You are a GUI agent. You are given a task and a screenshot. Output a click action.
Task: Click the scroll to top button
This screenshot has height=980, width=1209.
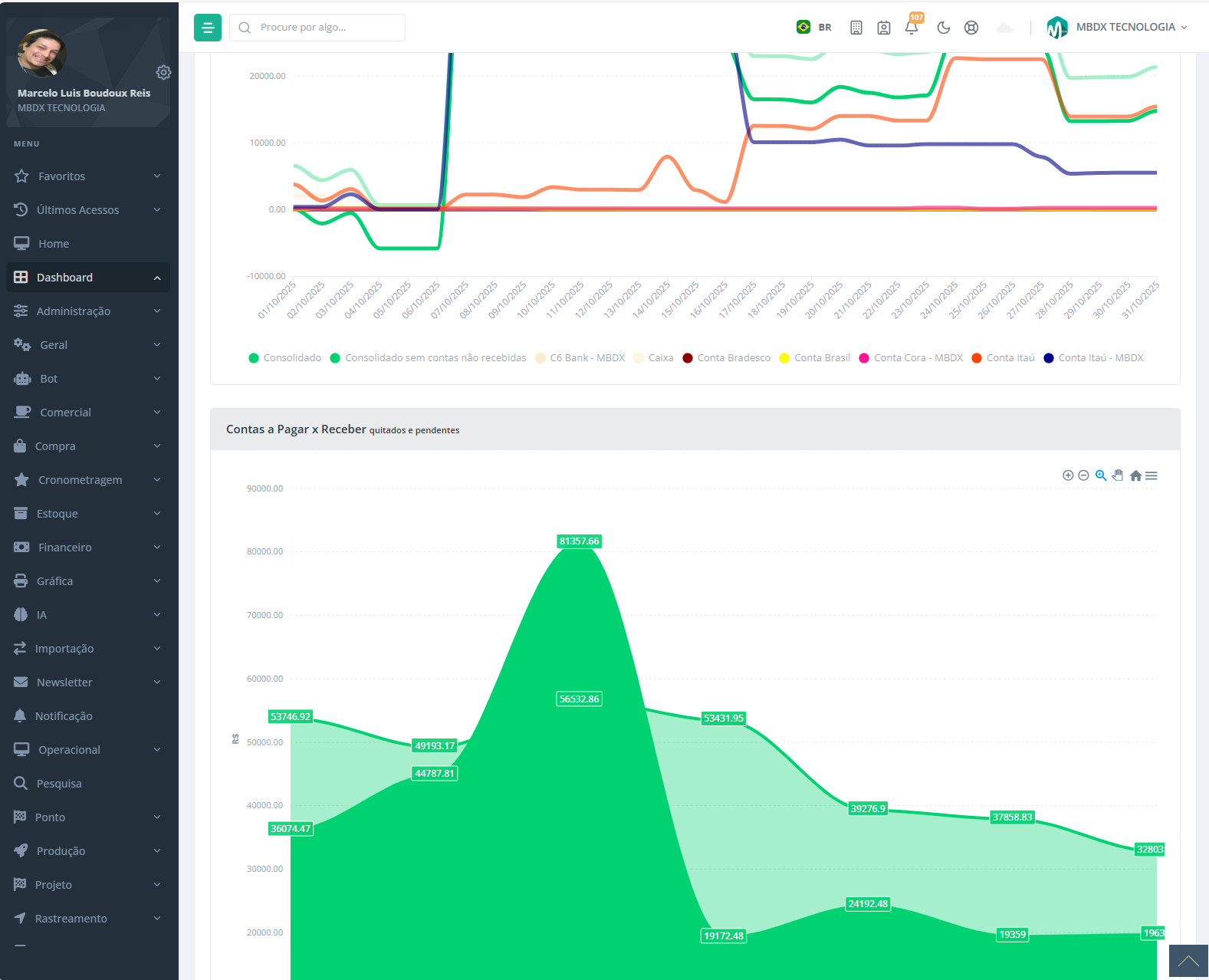[1188, 961]
